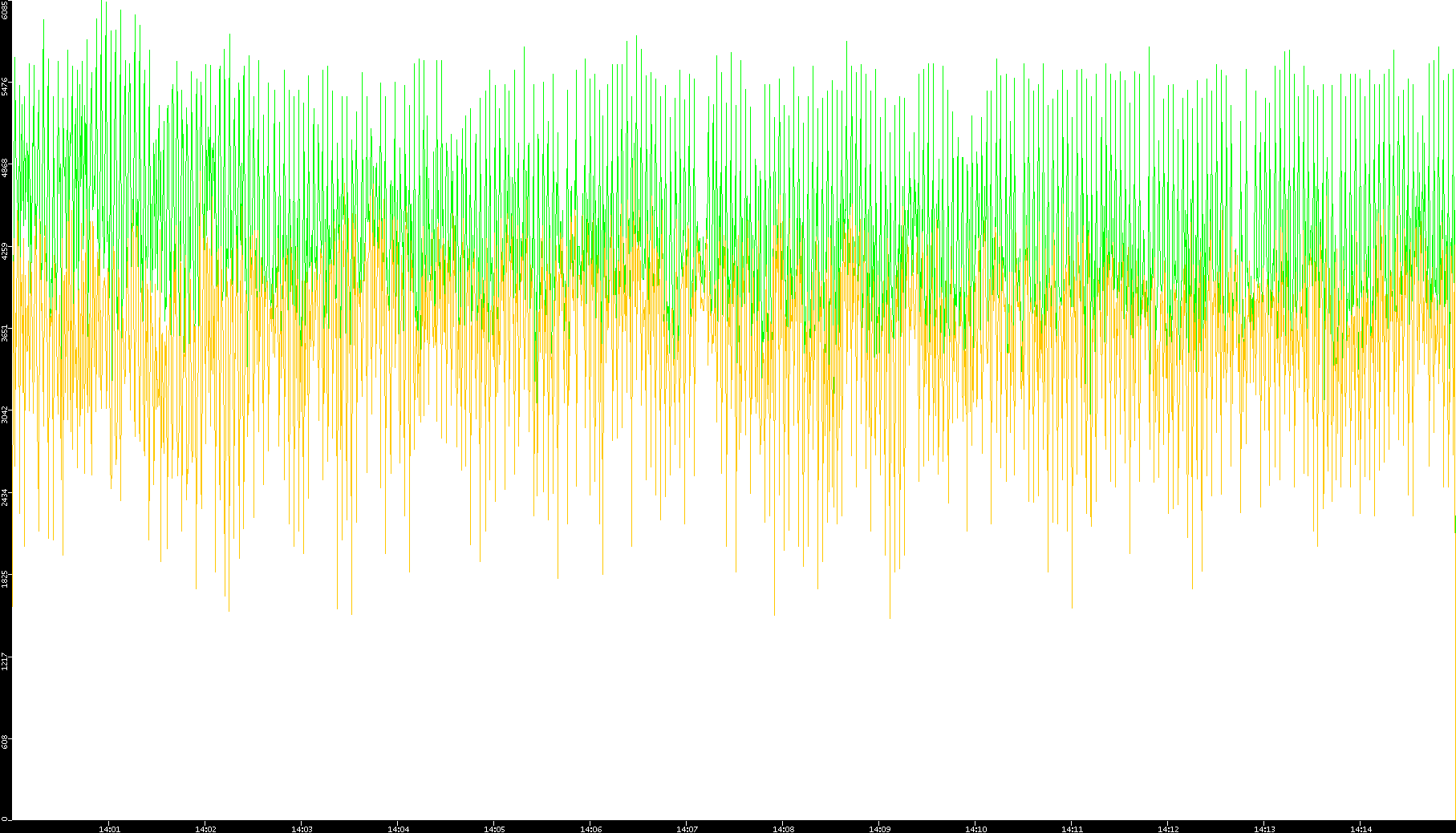This screenshot has height=833, width=1456.
Task: Pick the 14:12 time label
Action: click(1168, 829)
